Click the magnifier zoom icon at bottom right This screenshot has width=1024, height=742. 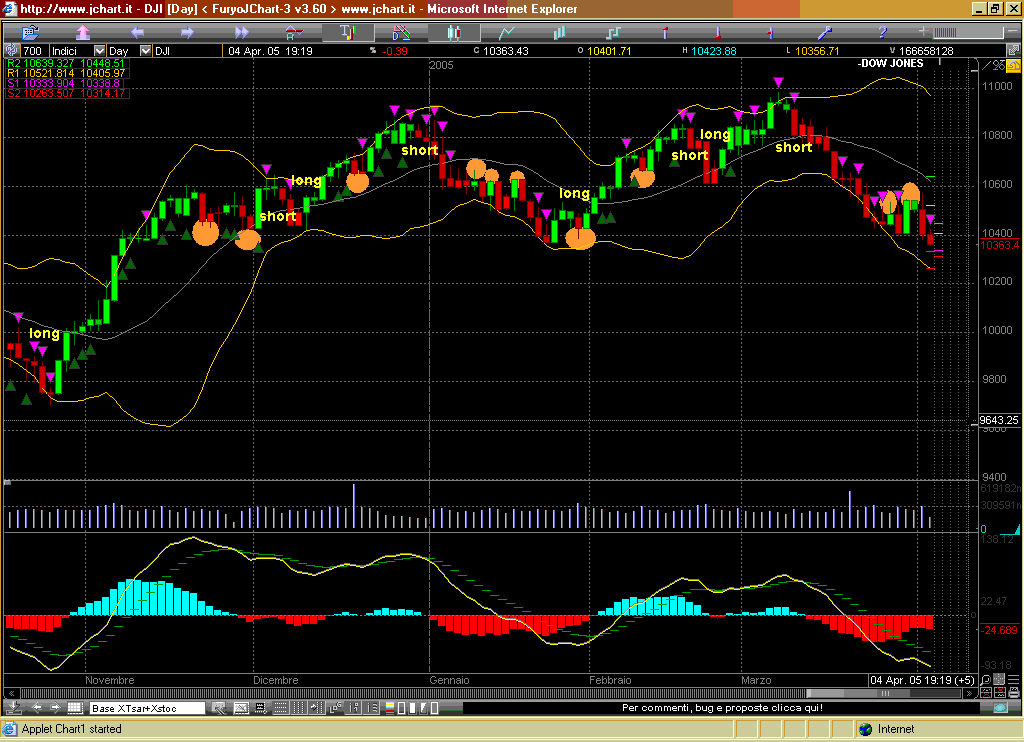985,679
